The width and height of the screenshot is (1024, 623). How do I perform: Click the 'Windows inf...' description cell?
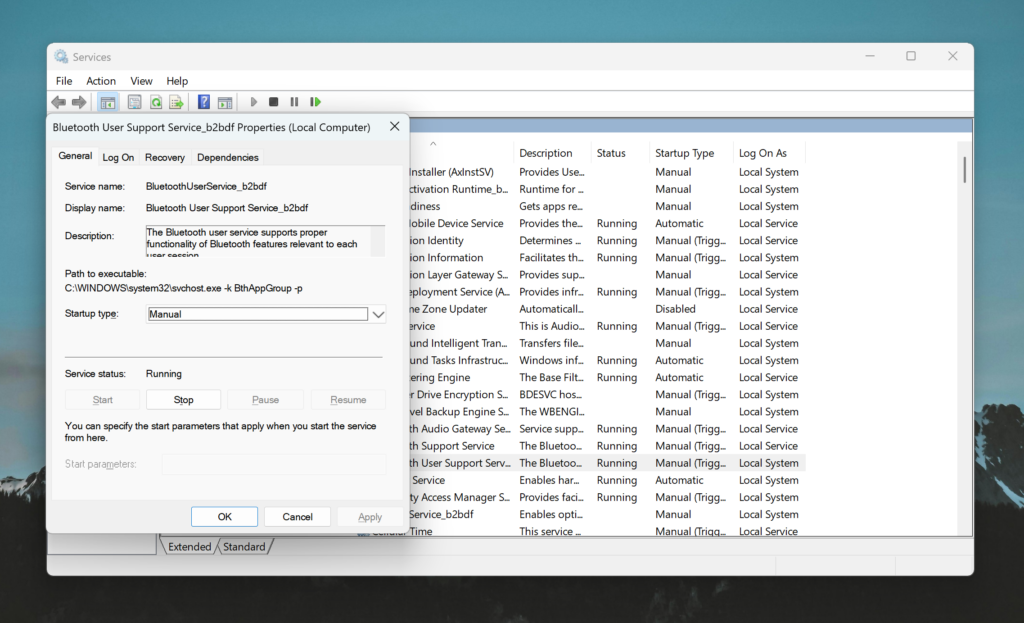click(552, 360)
